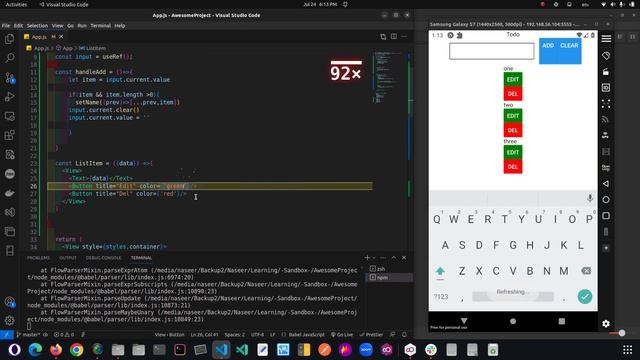Maximize the terminal panel with chevron

[x=393, y=258]
